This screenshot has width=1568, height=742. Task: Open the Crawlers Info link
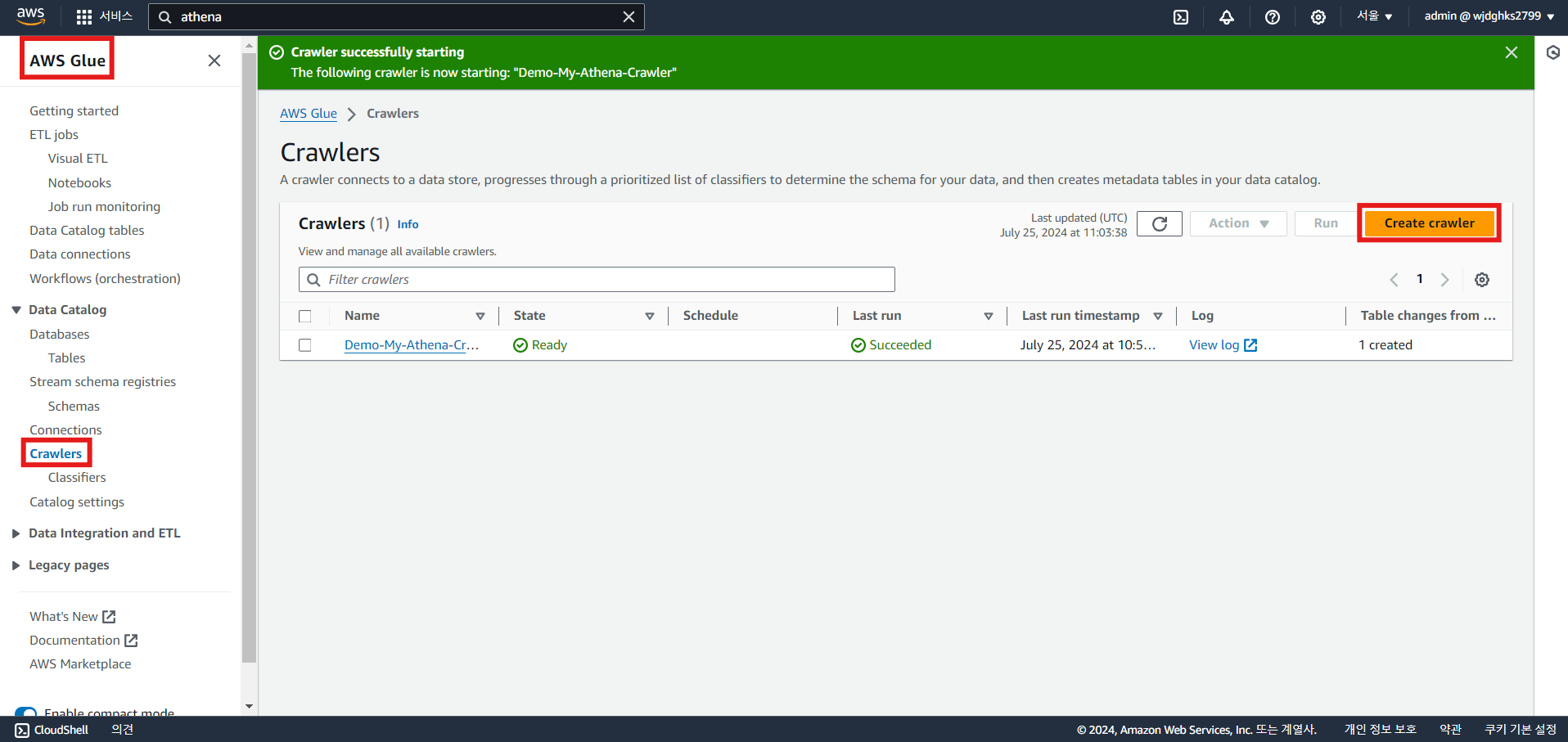tap(408, 224)
